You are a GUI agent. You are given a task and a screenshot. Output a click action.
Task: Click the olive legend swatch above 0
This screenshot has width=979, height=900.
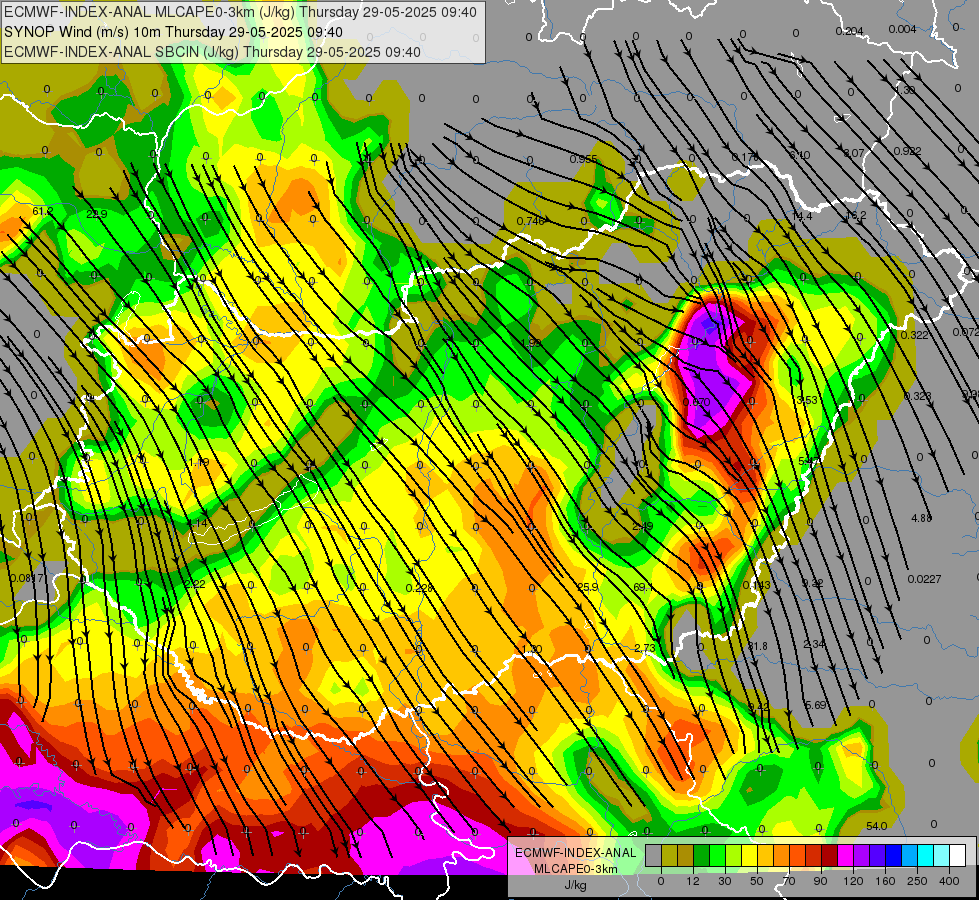click(x=669, y=856)
